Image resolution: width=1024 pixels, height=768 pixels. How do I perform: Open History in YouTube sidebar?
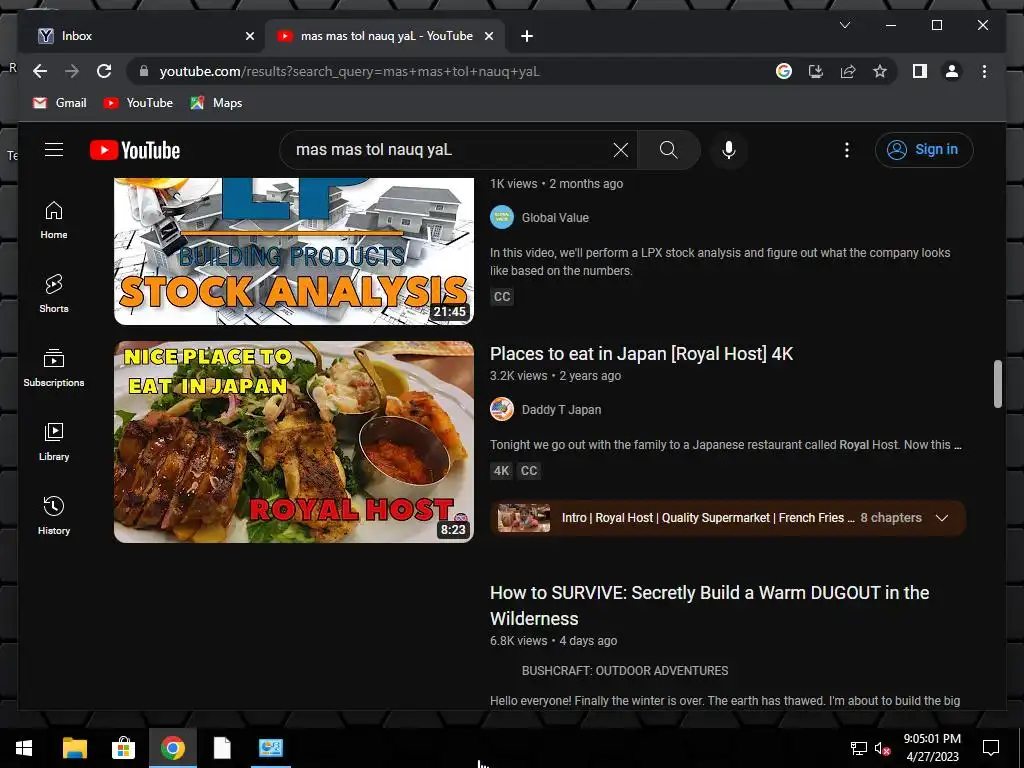(54, 516)
